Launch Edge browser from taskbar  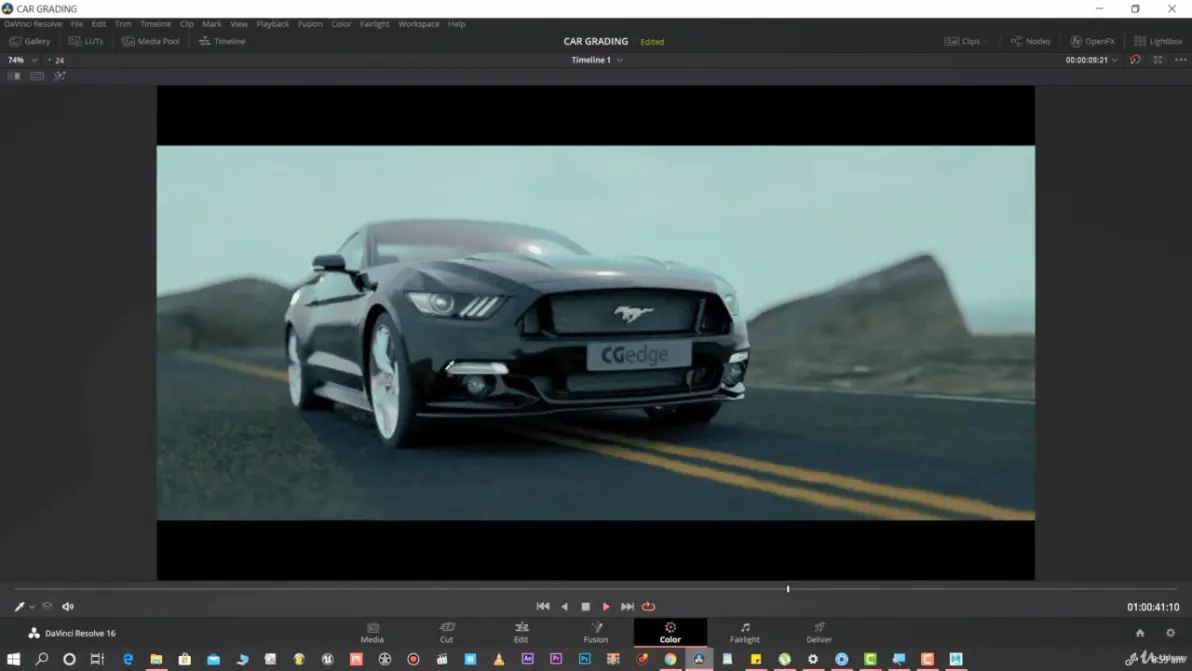point(128,659)
